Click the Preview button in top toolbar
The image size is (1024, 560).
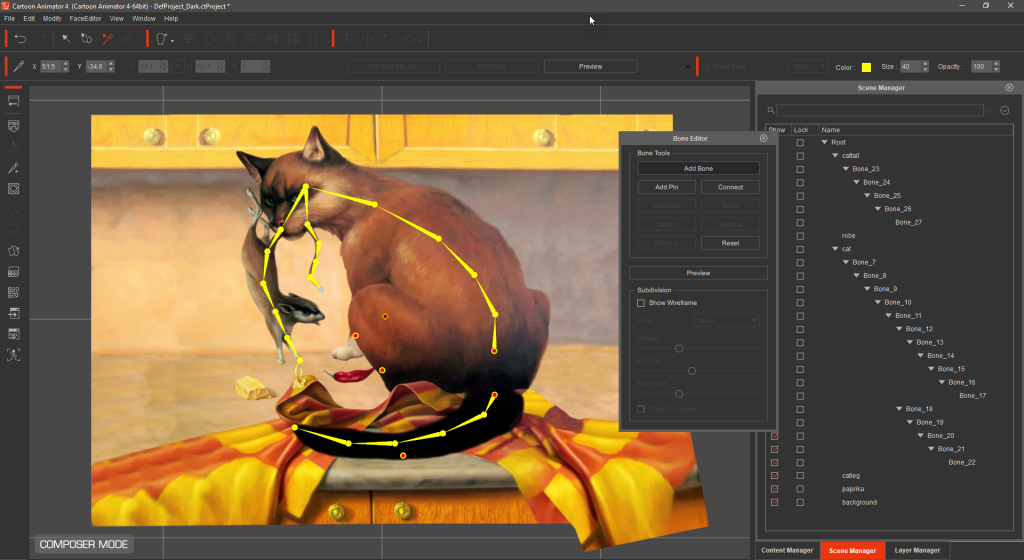click(590, 67)
